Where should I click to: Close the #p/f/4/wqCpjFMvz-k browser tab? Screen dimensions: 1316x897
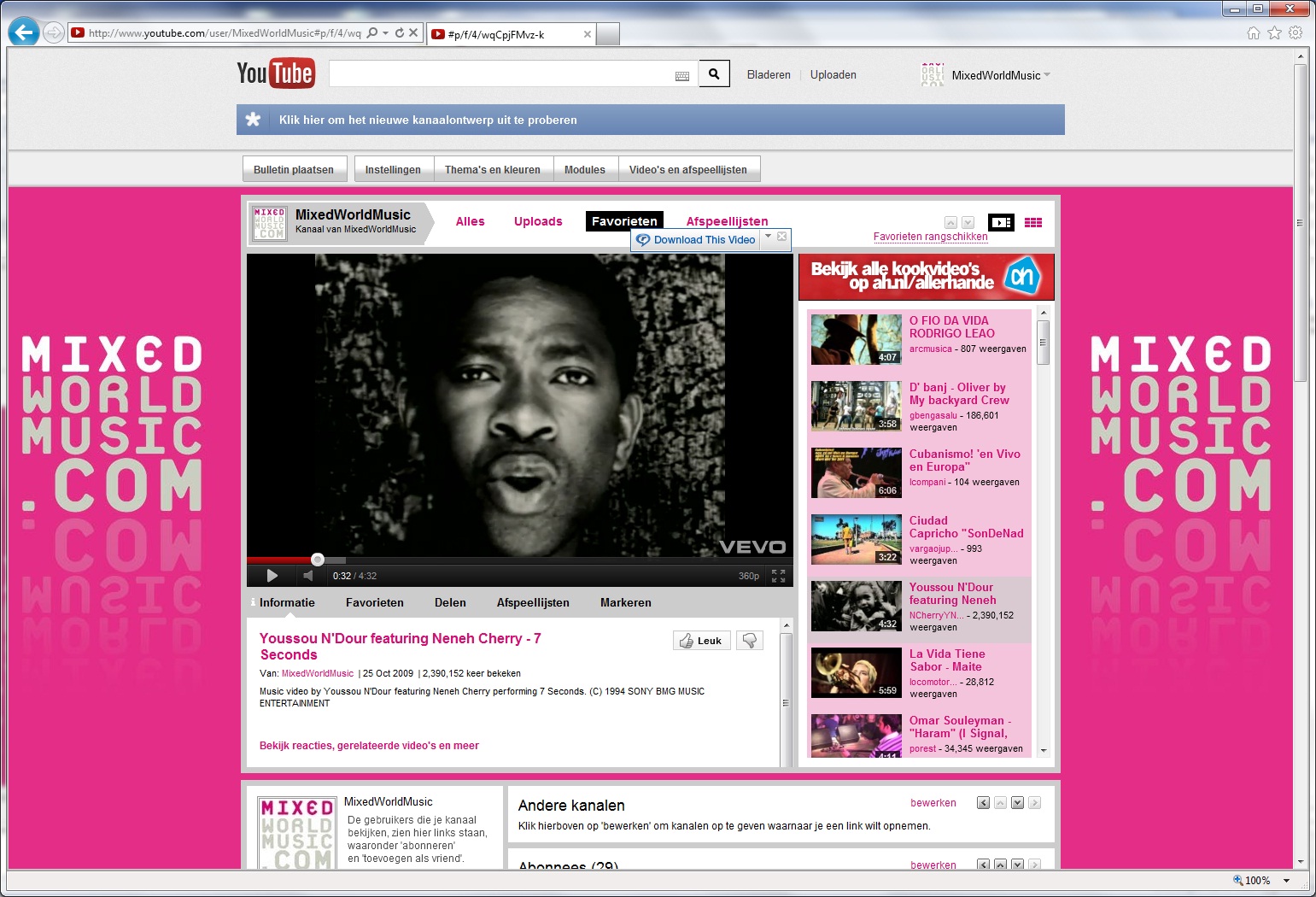coord(588,35)
